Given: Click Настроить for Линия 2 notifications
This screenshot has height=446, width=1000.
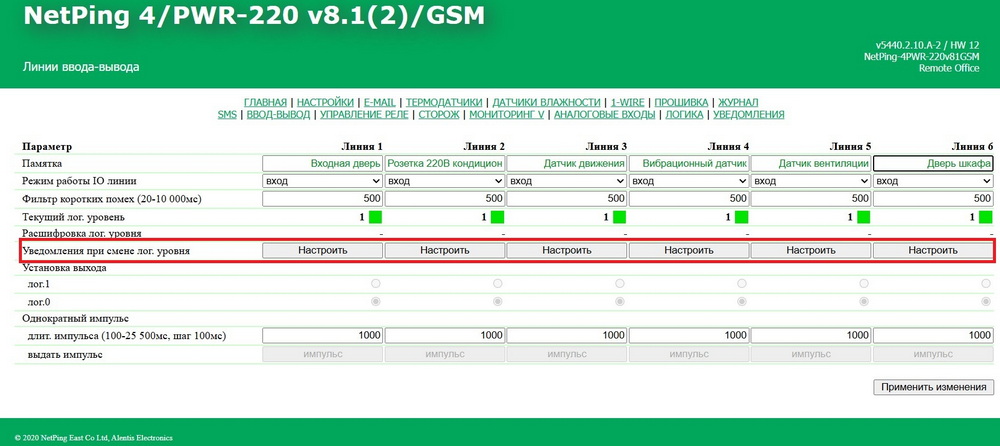Looking at the screenshot, I should pyautogui.click(x=444, y=250).
